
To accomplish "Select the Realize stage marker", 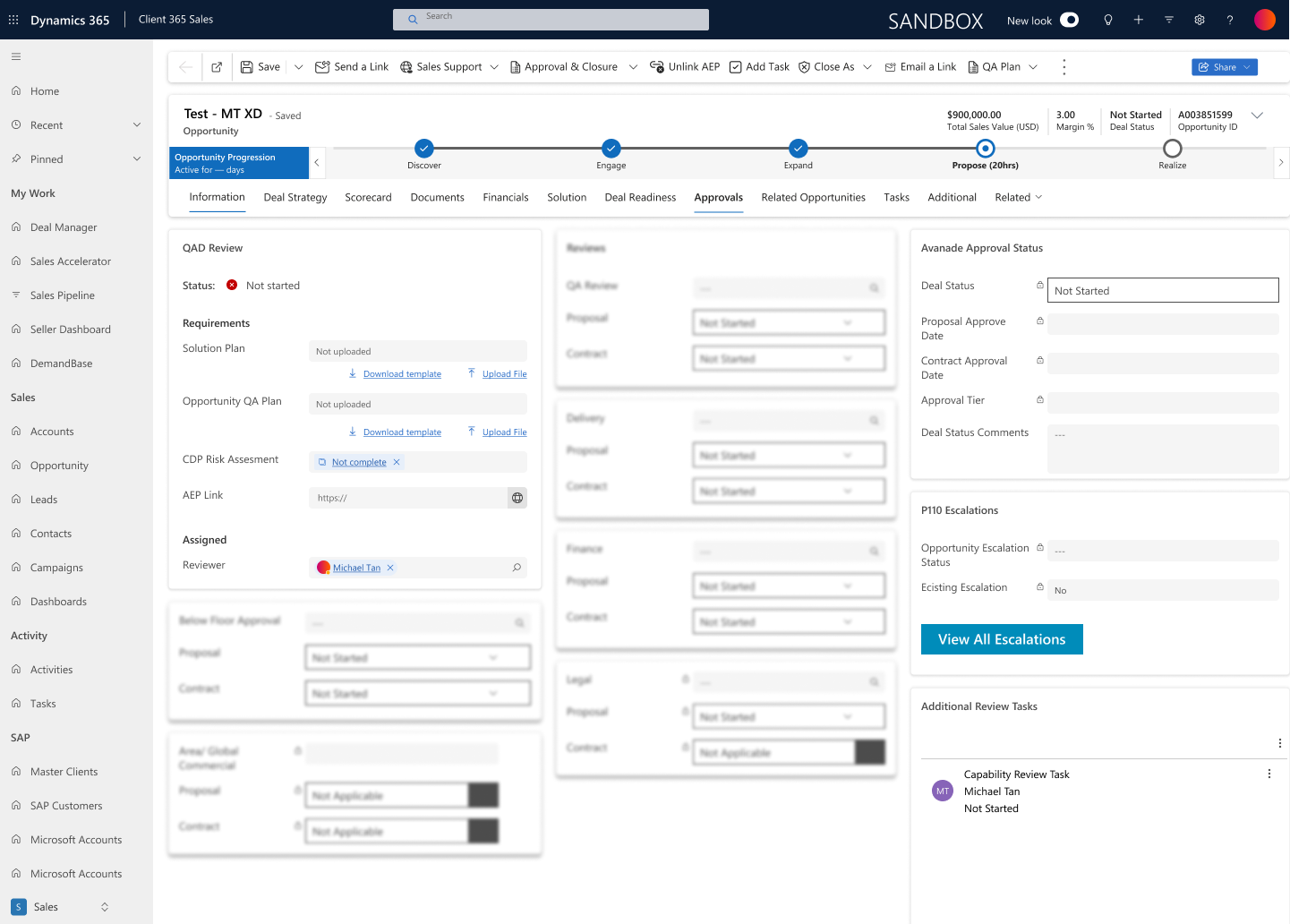I will (x=1173, y=149).
